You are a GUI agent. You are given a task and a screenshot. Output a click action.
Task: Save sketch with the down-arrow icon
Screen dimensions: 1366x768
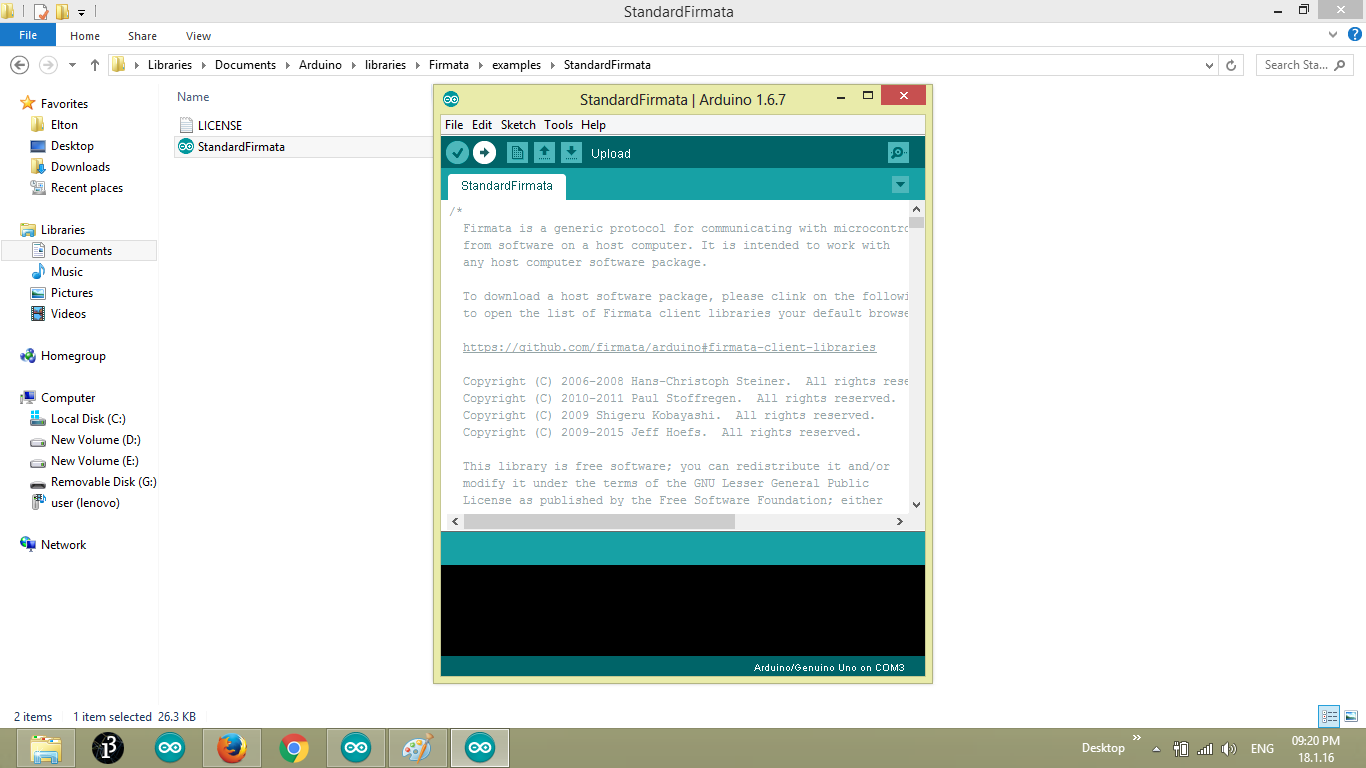coord(571,153)
